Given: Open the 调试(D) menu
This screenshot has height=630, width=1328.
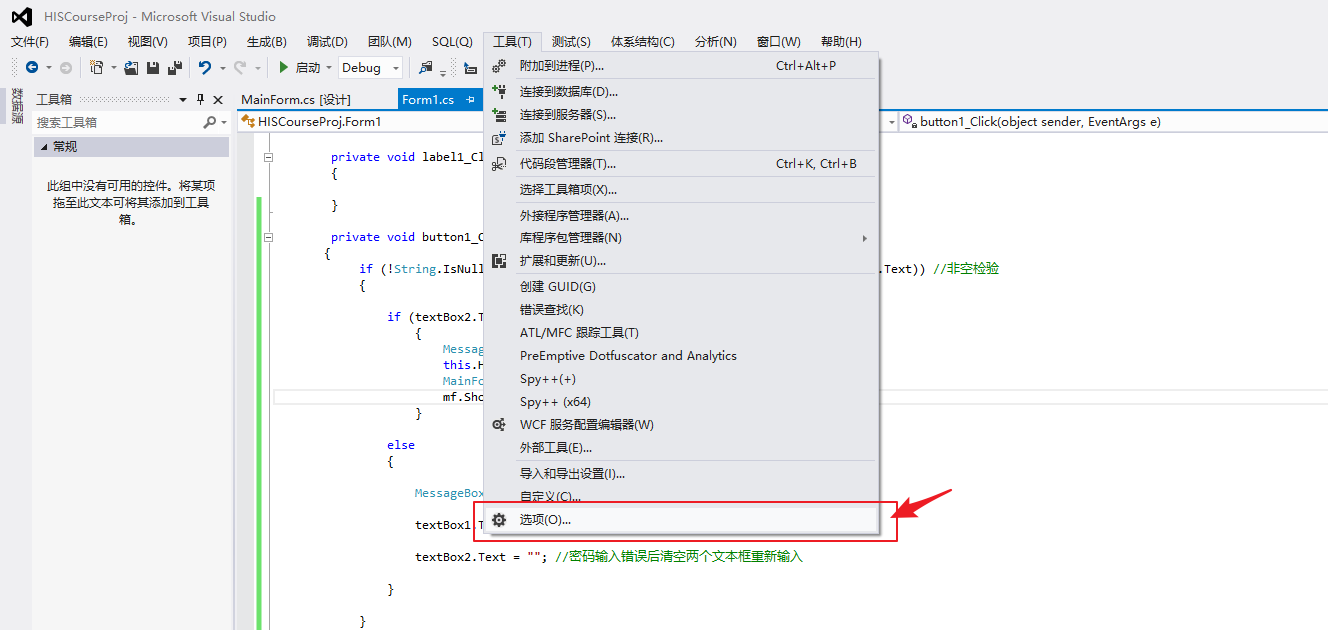Looking at the screenshot, I should tap(327, 42).
